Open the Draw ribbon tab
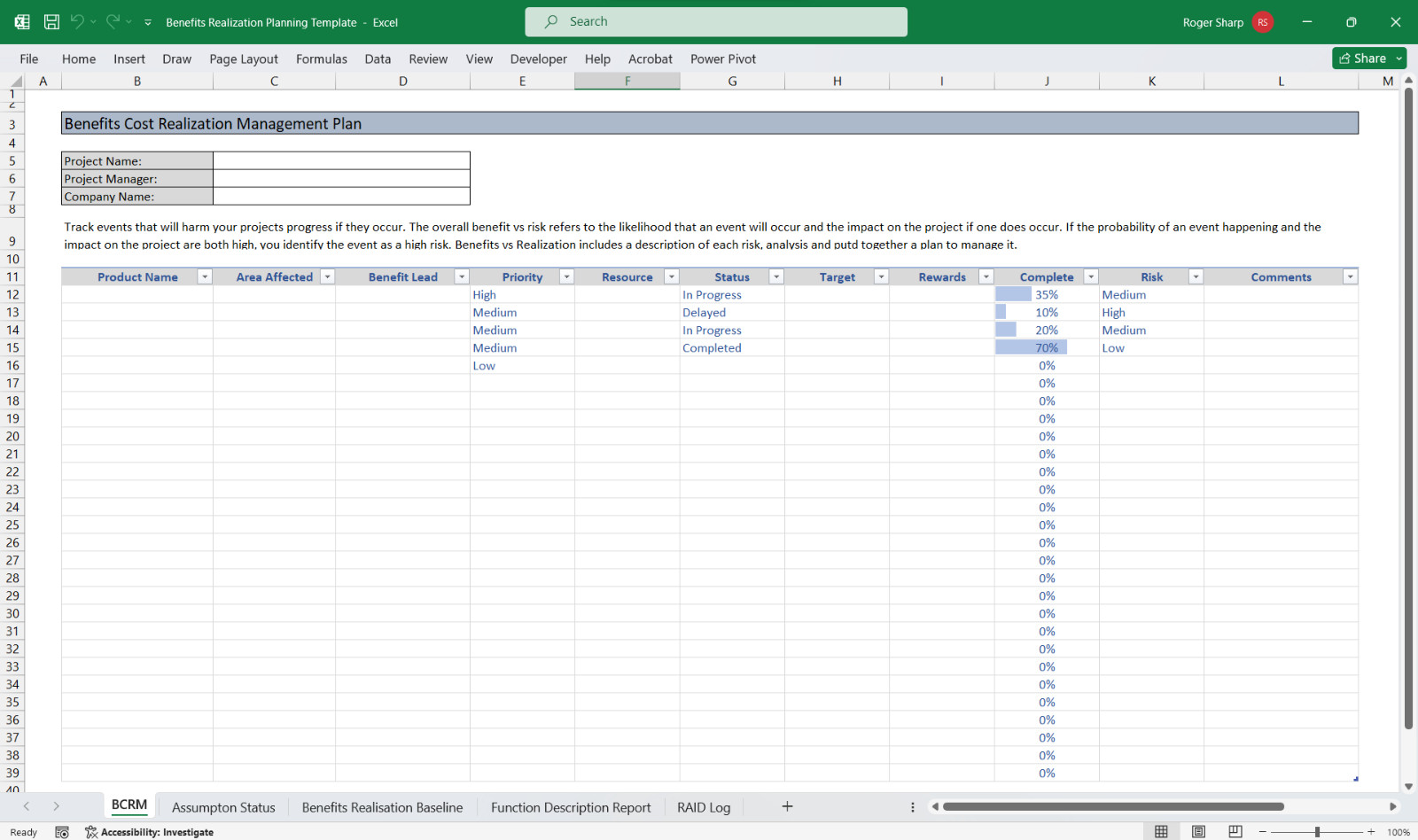This screenshot has width=1418, height=840. (x=177, y=58)
